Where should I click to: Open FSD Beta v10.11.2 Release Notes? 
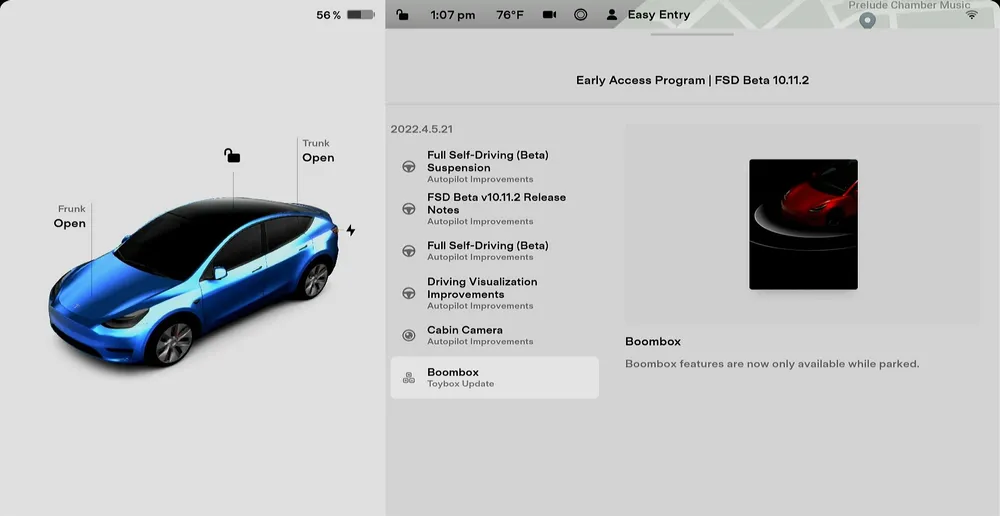(494, 209)
